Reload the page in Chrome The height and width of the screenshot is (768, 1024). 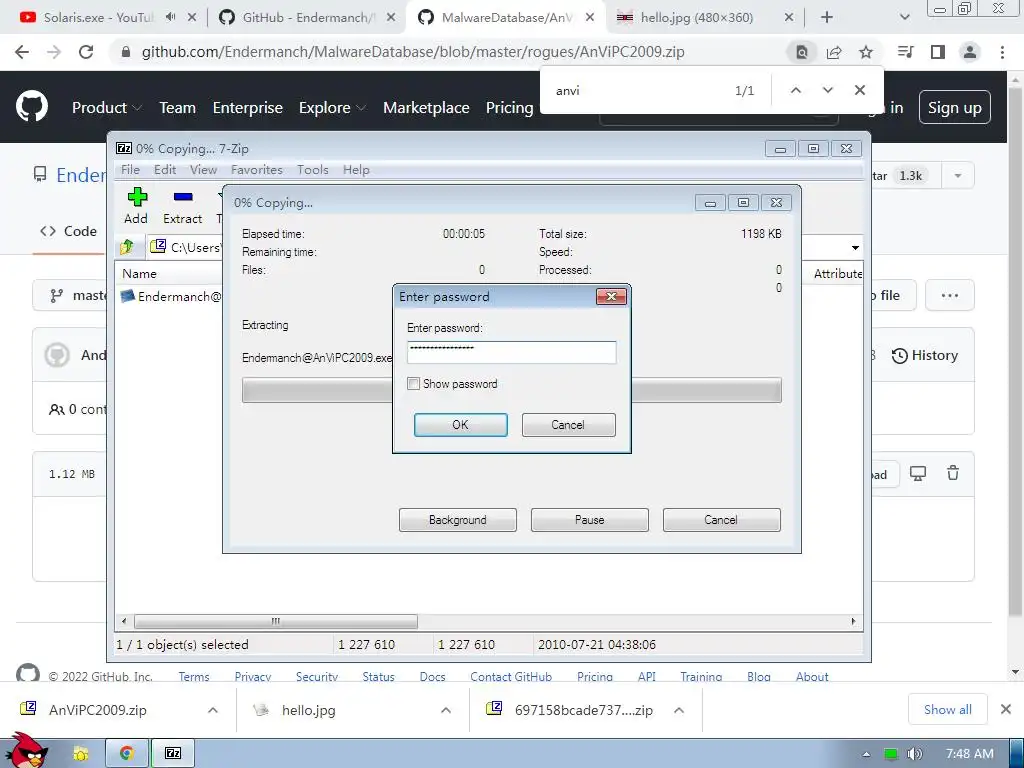(x=86, y=52)
